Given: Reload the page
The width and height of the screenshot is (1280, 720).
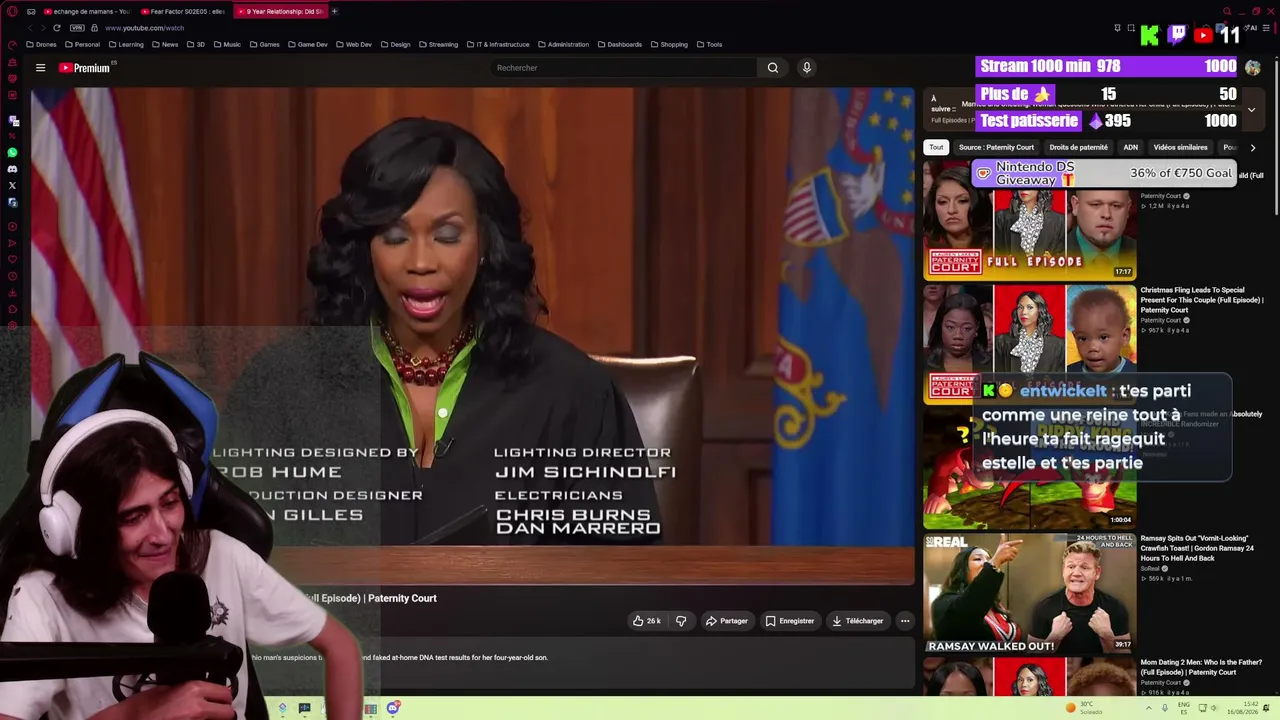Looking at the screenshot, I should (x=56, y=28).
